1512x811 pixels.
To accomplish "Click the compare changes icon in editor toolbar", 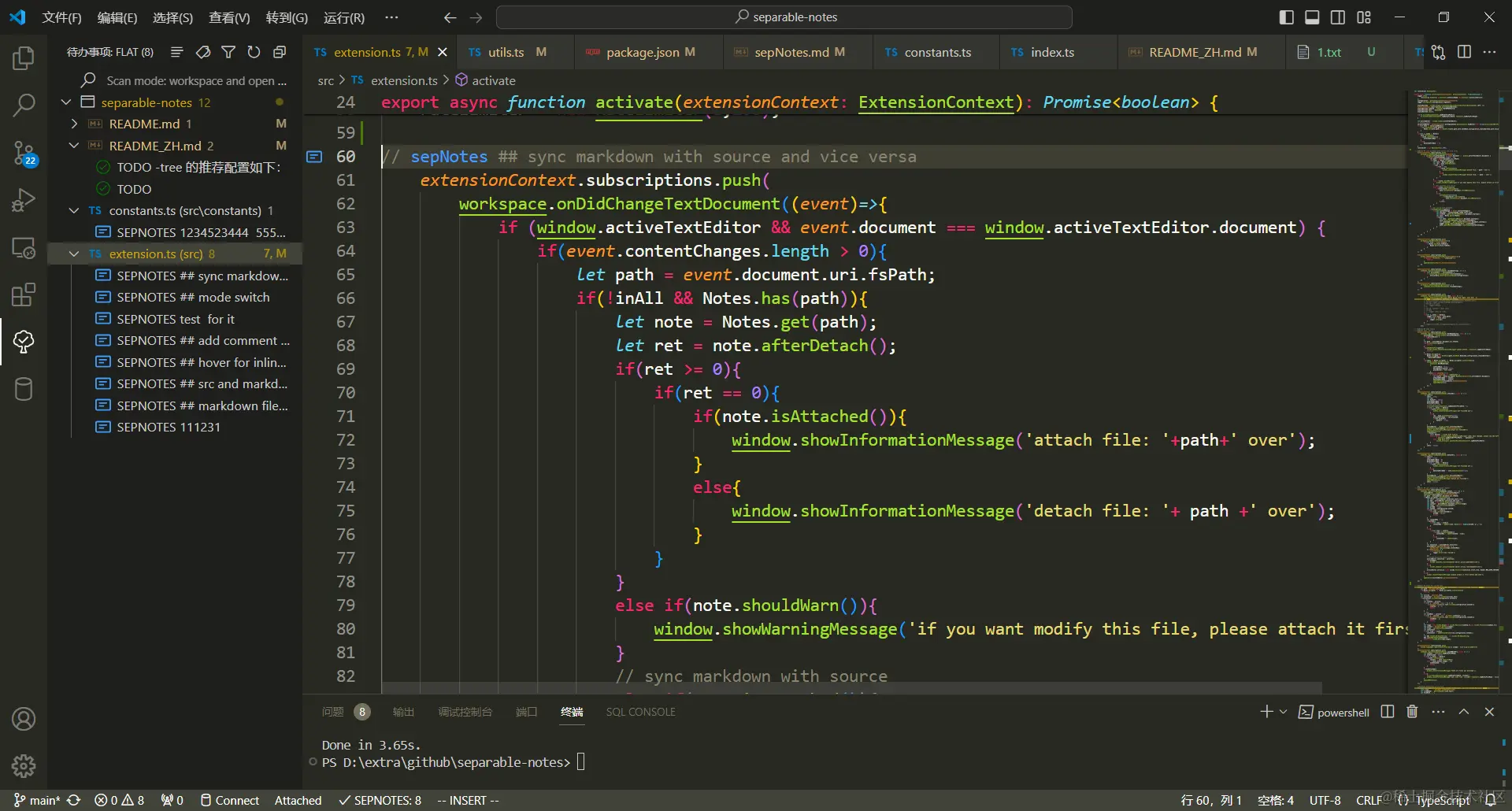I will [1439, 52].
